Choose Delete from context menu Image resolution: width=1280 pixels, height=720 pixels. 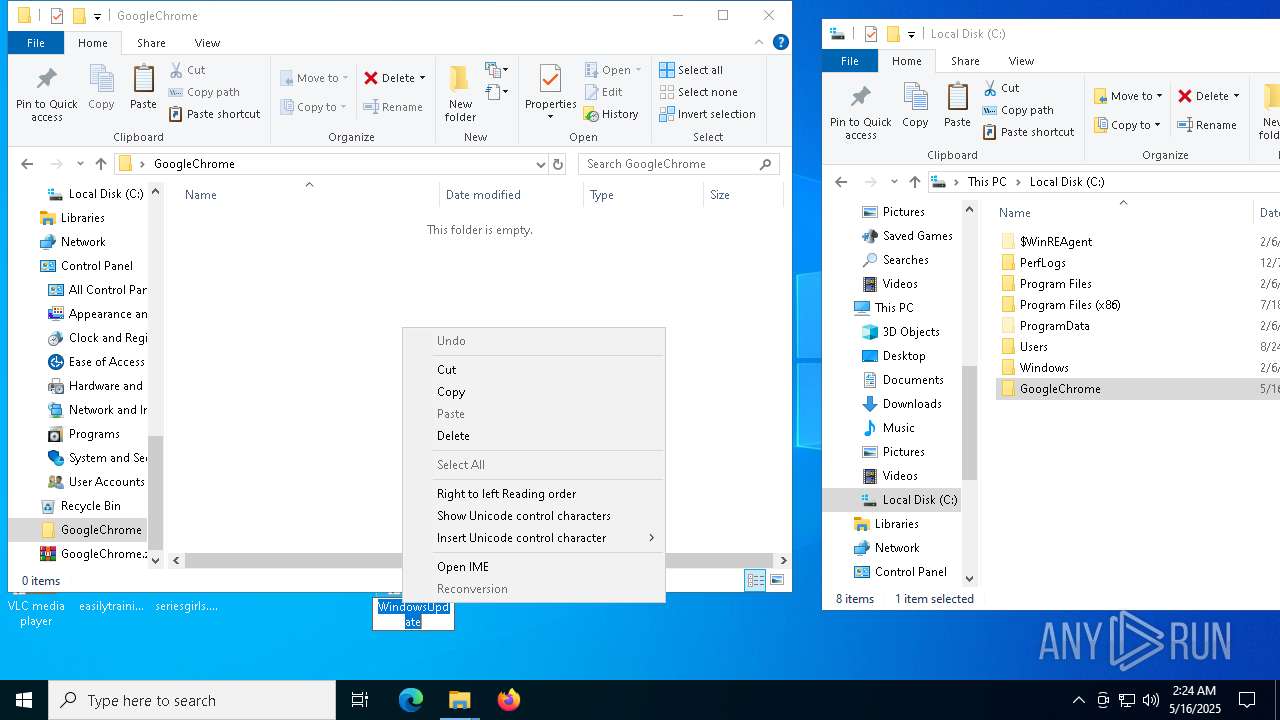click(534, 436)
